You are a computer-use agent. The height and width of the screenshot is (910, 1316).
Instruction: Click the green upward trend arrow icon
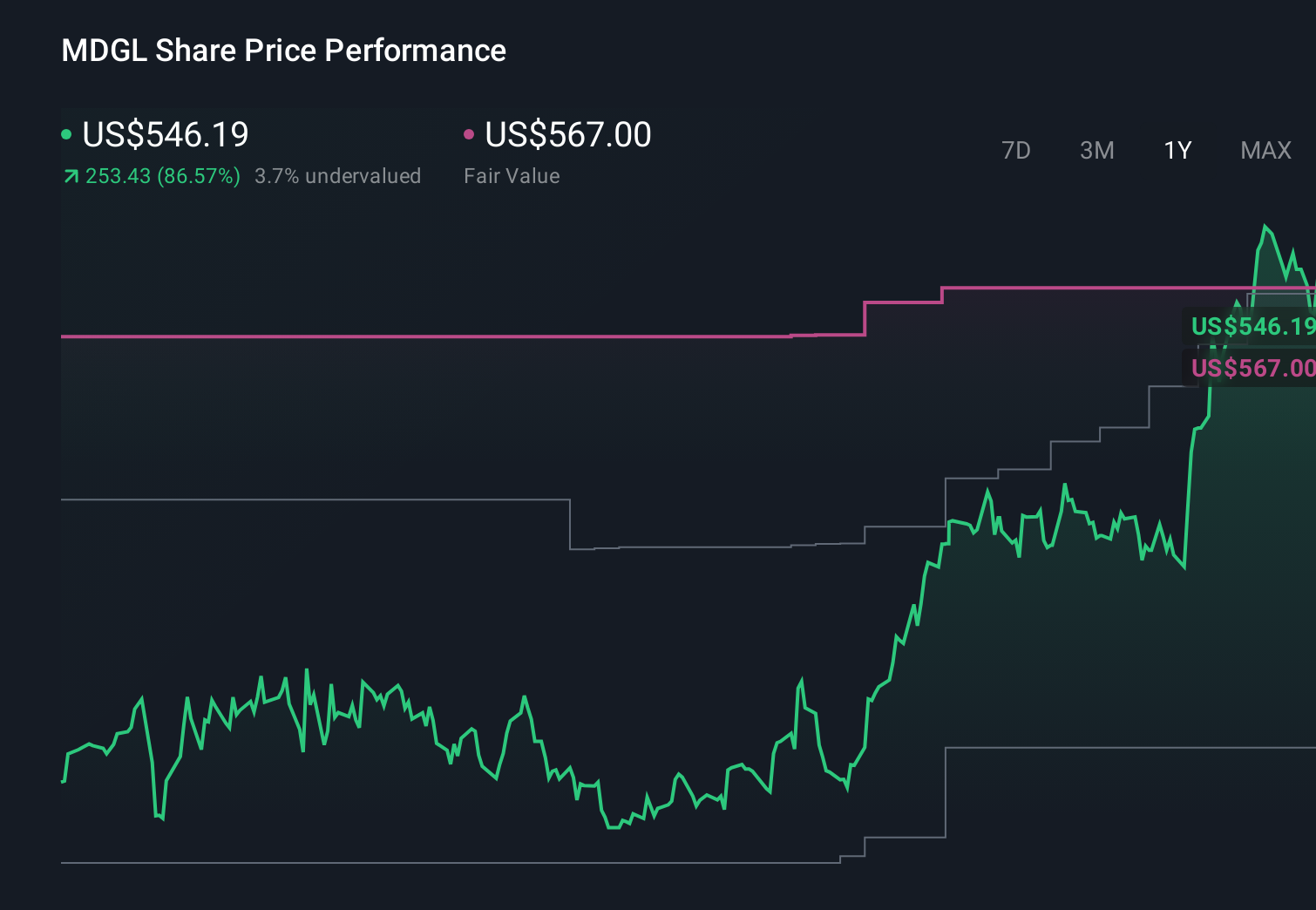click(x=70, y=175)
